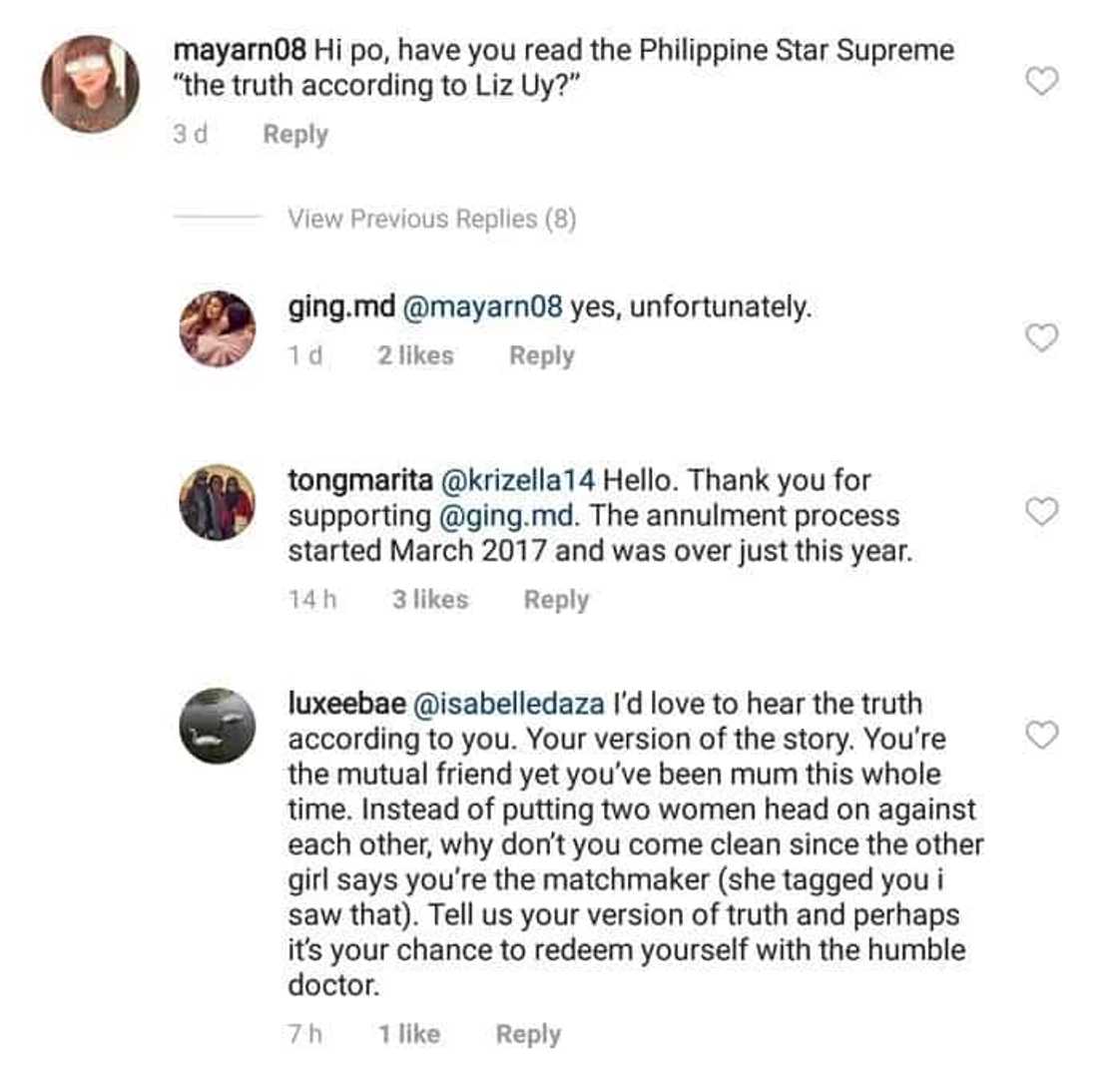The width and height of the screenshot is (1118, 1092).
Task: Like luxeebae's comment with the heart icon
Action: (x=1044, y=736)
